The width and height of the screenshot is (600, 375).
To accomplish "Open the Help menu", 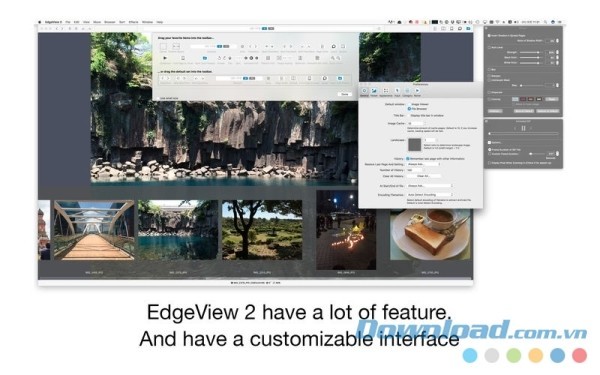I will [160, 22].
